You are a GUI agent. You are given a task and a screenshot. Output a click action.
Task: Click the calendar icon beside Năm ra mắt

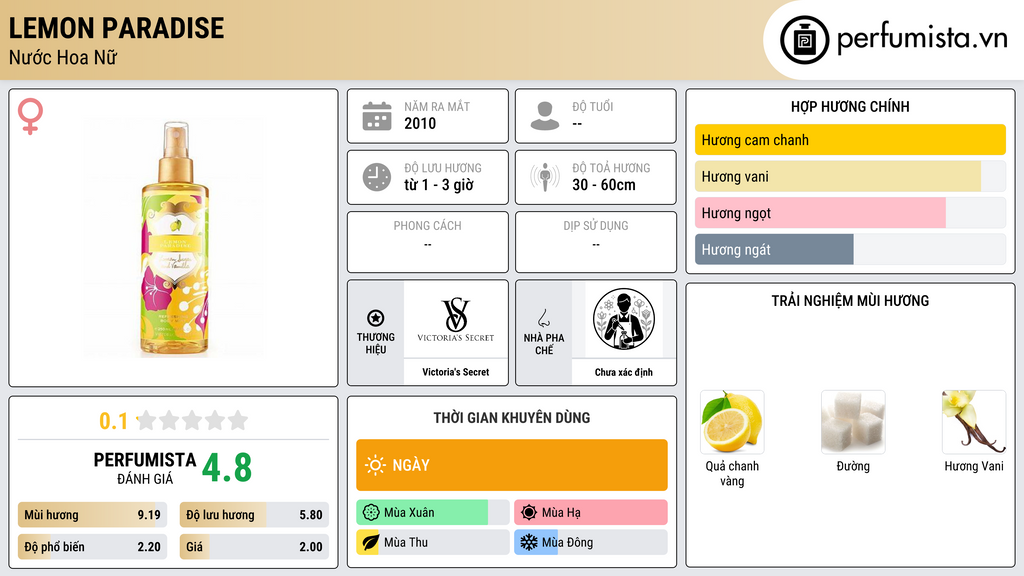click(x=377, y=116)
